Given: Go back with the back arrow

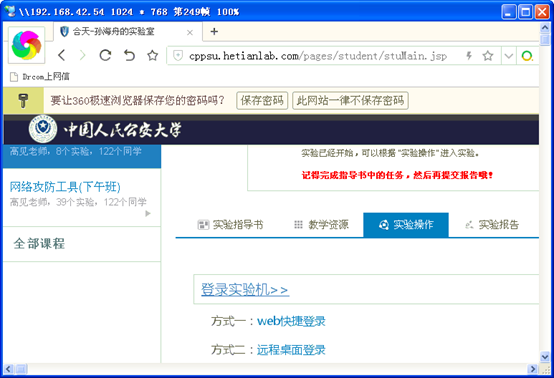Looking at the screenshot, I should point(62,55).
